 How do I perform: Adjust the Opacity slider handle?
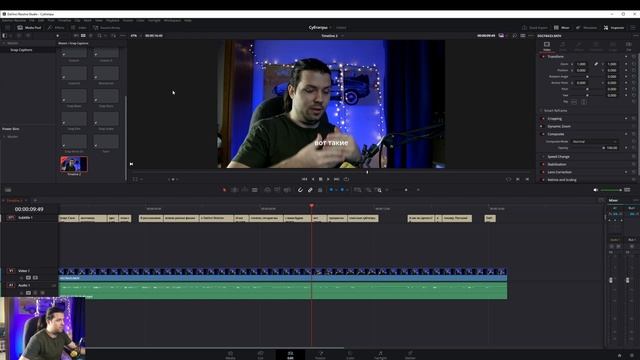click(x=604, y=148)
